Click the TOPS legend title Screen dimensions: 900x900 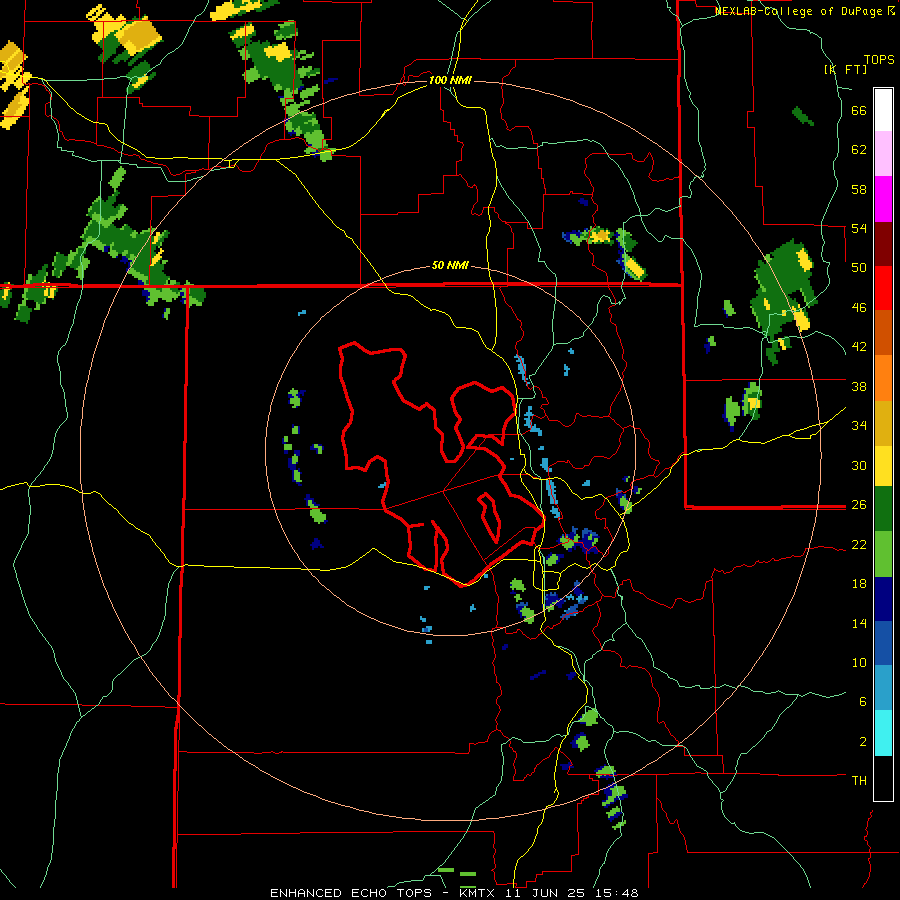[879, 60]
